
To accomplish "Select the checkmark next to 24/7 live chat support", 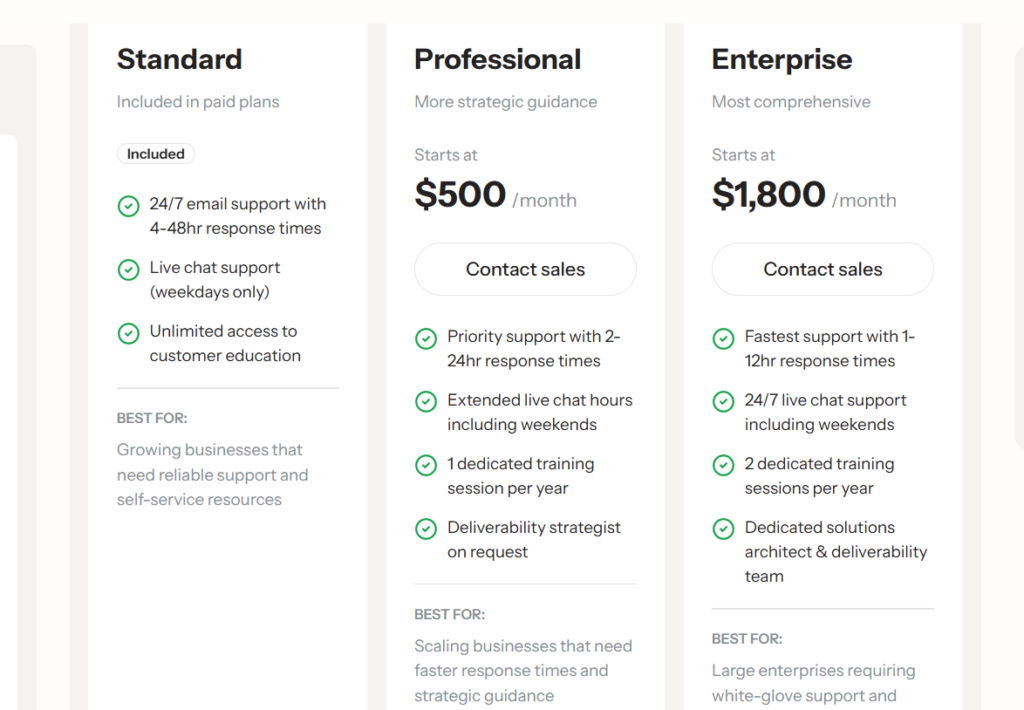I will click(x=723, y=402).
